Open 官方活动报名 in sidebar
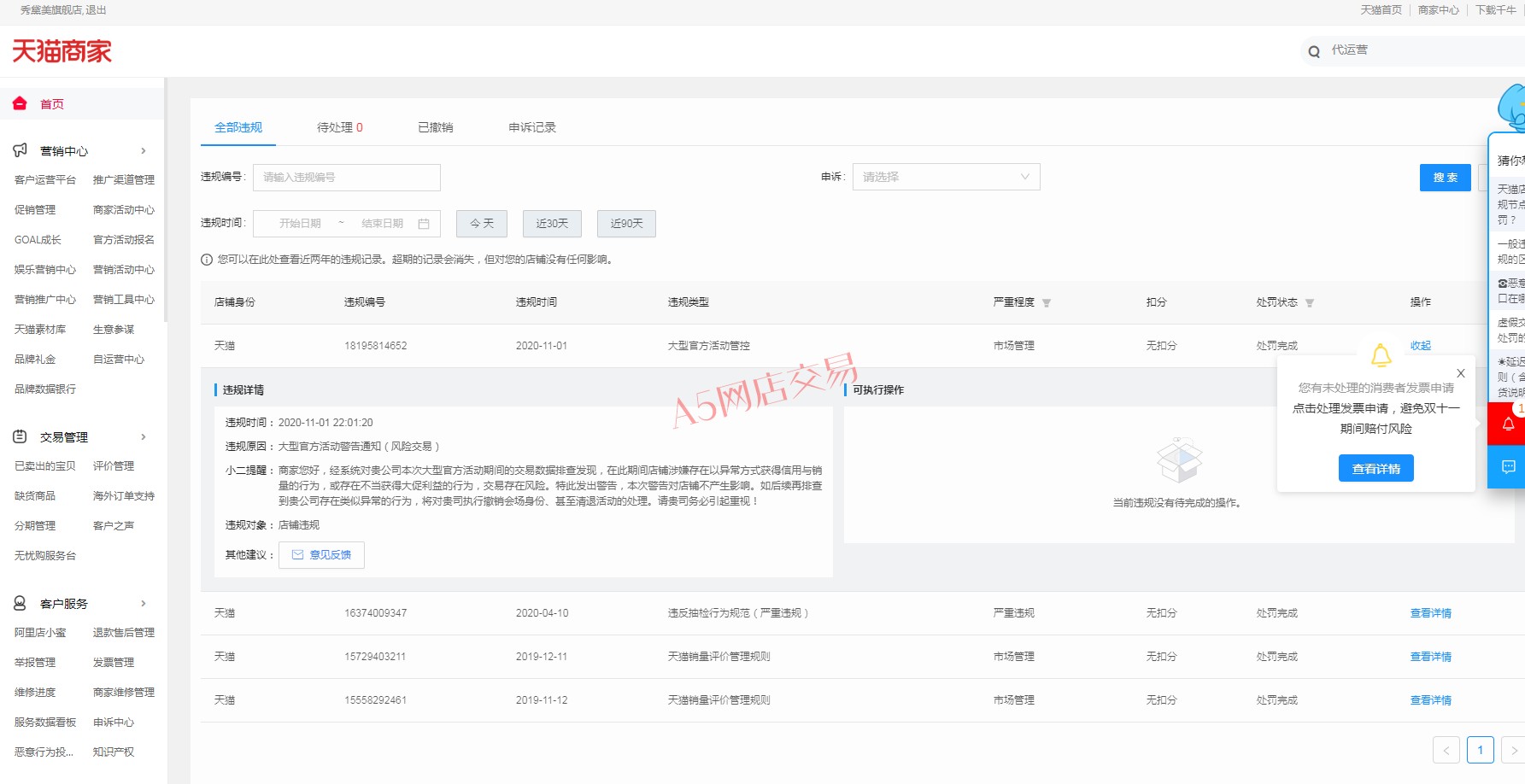 [x=124, y=240]
